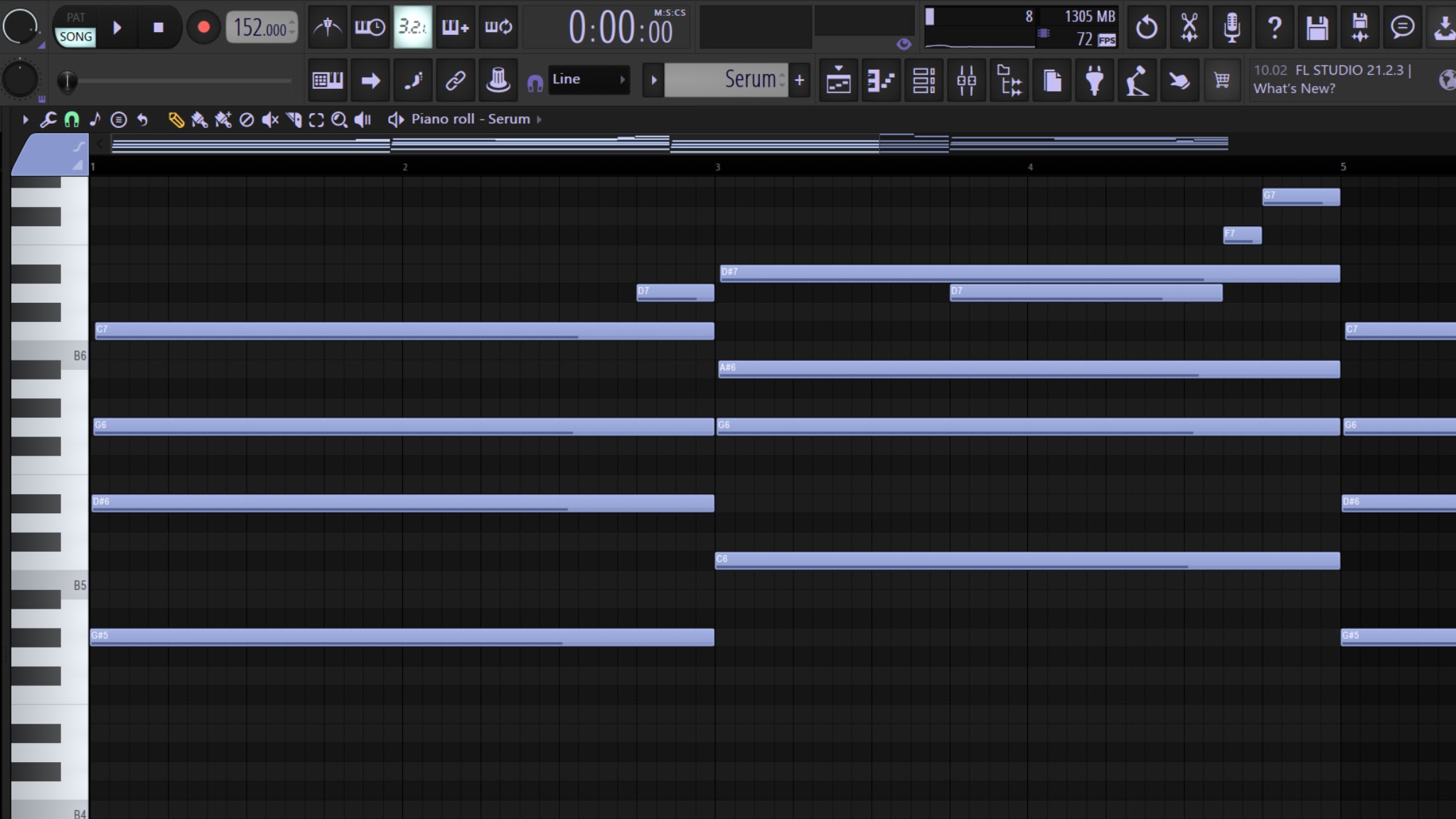Toggle countdown before recording
The height and width of the screenshot is (819, 1456).
[x=412, y=28]
